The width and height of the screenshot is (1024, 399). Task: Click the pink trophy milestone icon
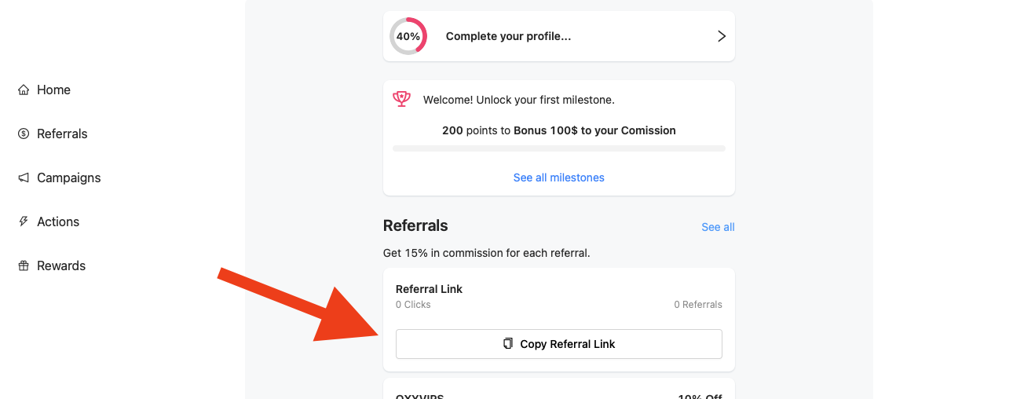click(402, 99)
